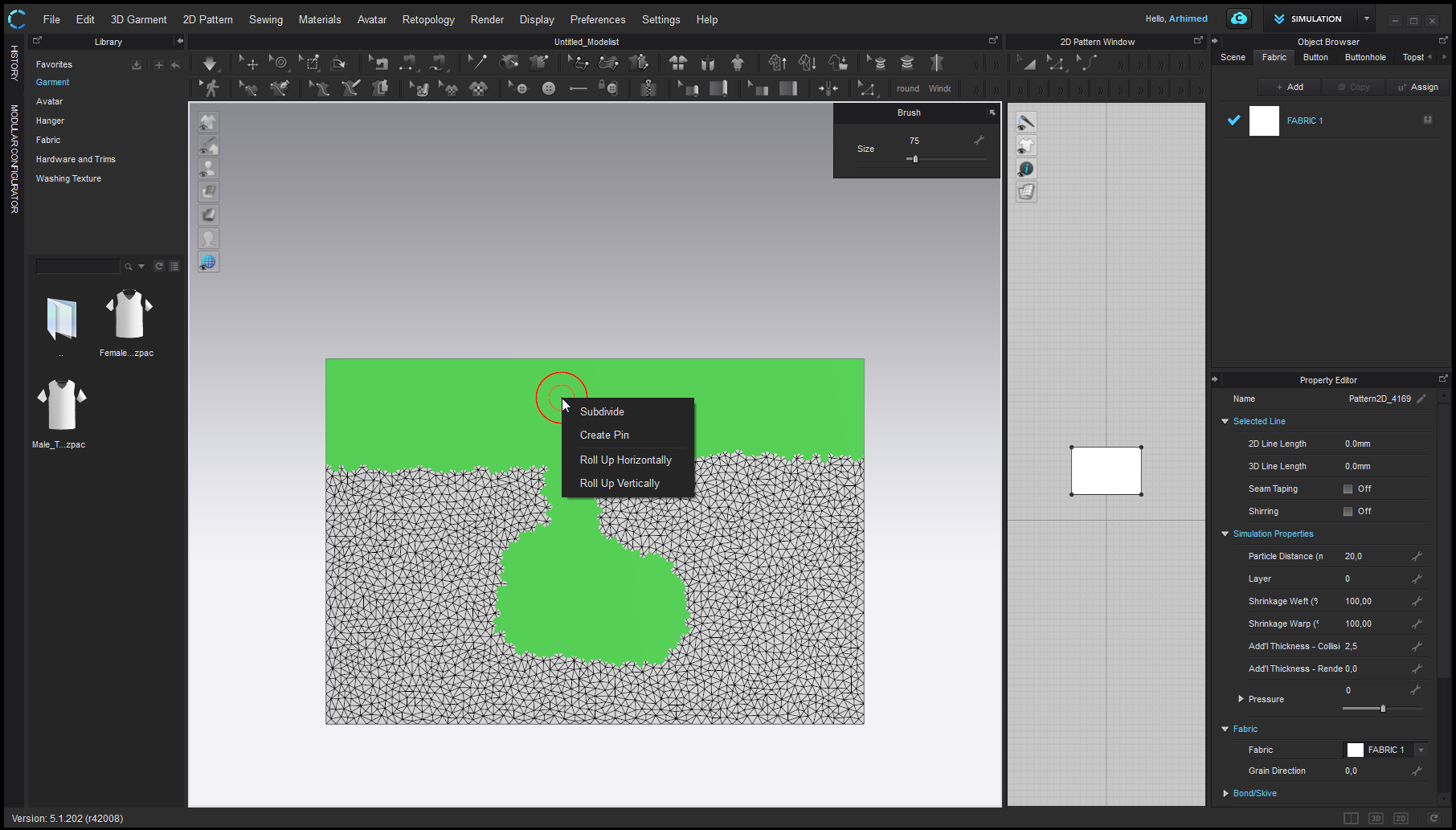Viewport: 1456px width, 830px height.
Task: Click the blue info icon in 2D window
Action: tap(1026, 169)
